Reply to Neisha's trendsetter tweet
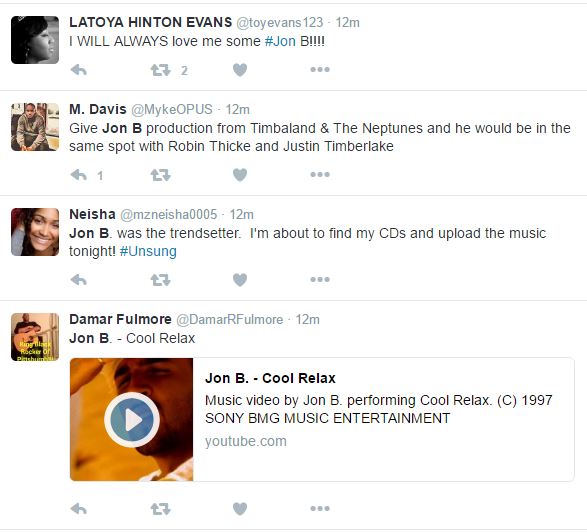Viewport: 587px width, 532px height. 79,280
